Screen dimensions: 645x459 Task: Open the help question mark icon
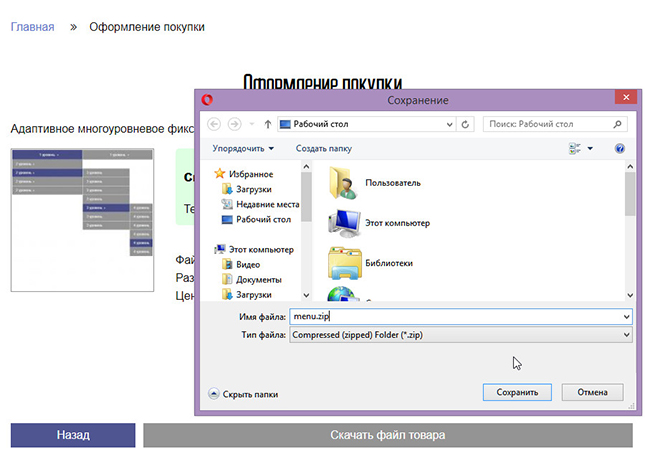(620, 148)
